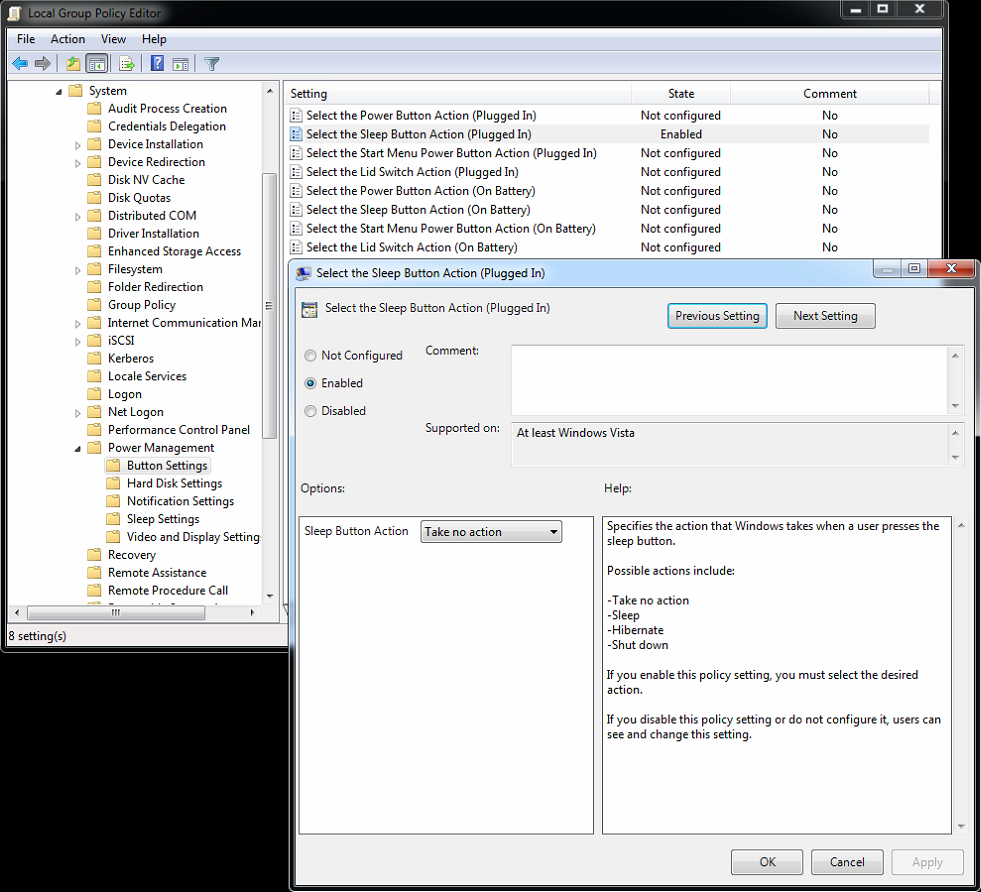981x892 pixels.
Task: Click the Recovery folder icon
Action: coord(94,554)
